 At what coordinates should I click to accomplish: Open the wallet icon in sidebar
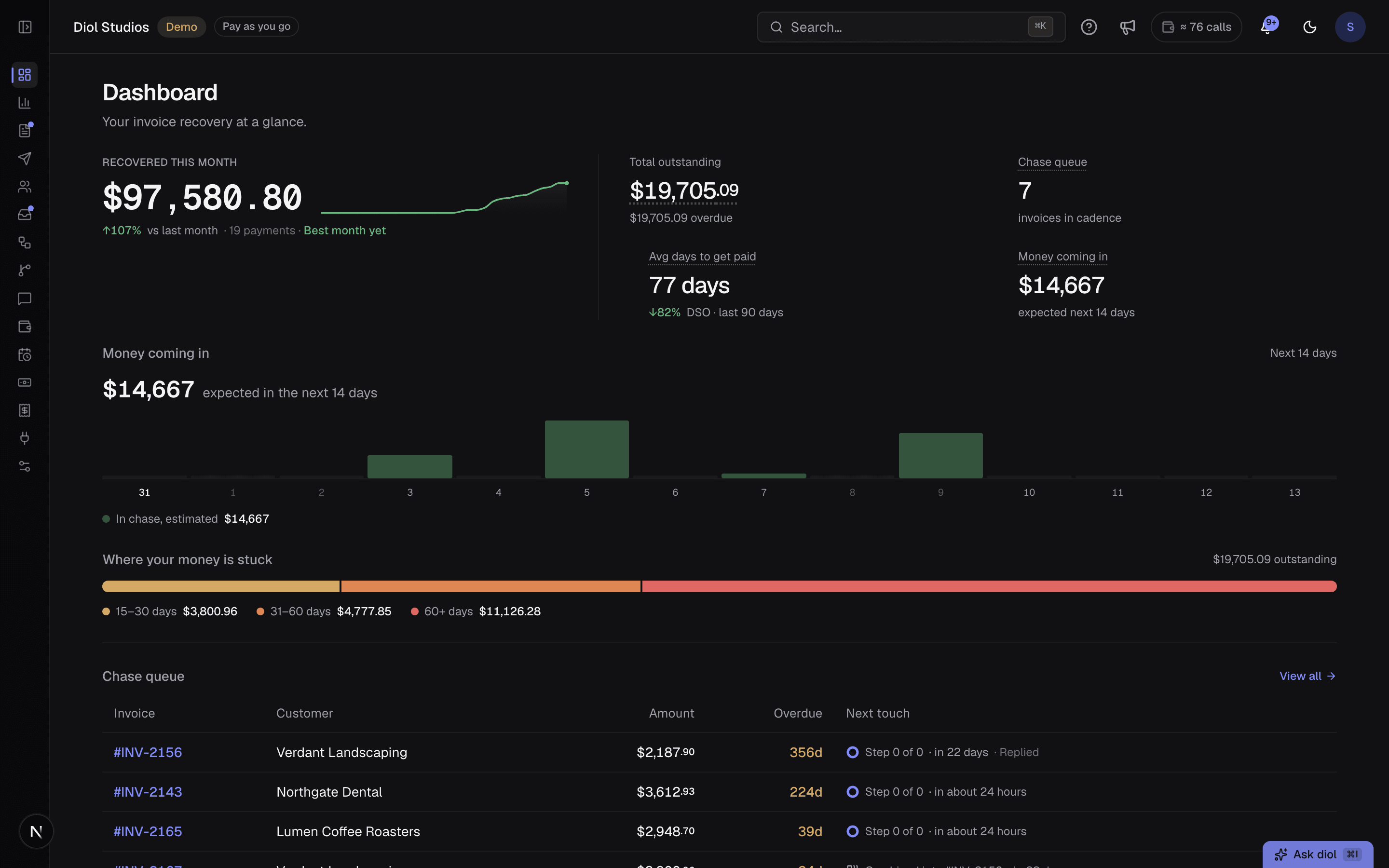point(25,326)
